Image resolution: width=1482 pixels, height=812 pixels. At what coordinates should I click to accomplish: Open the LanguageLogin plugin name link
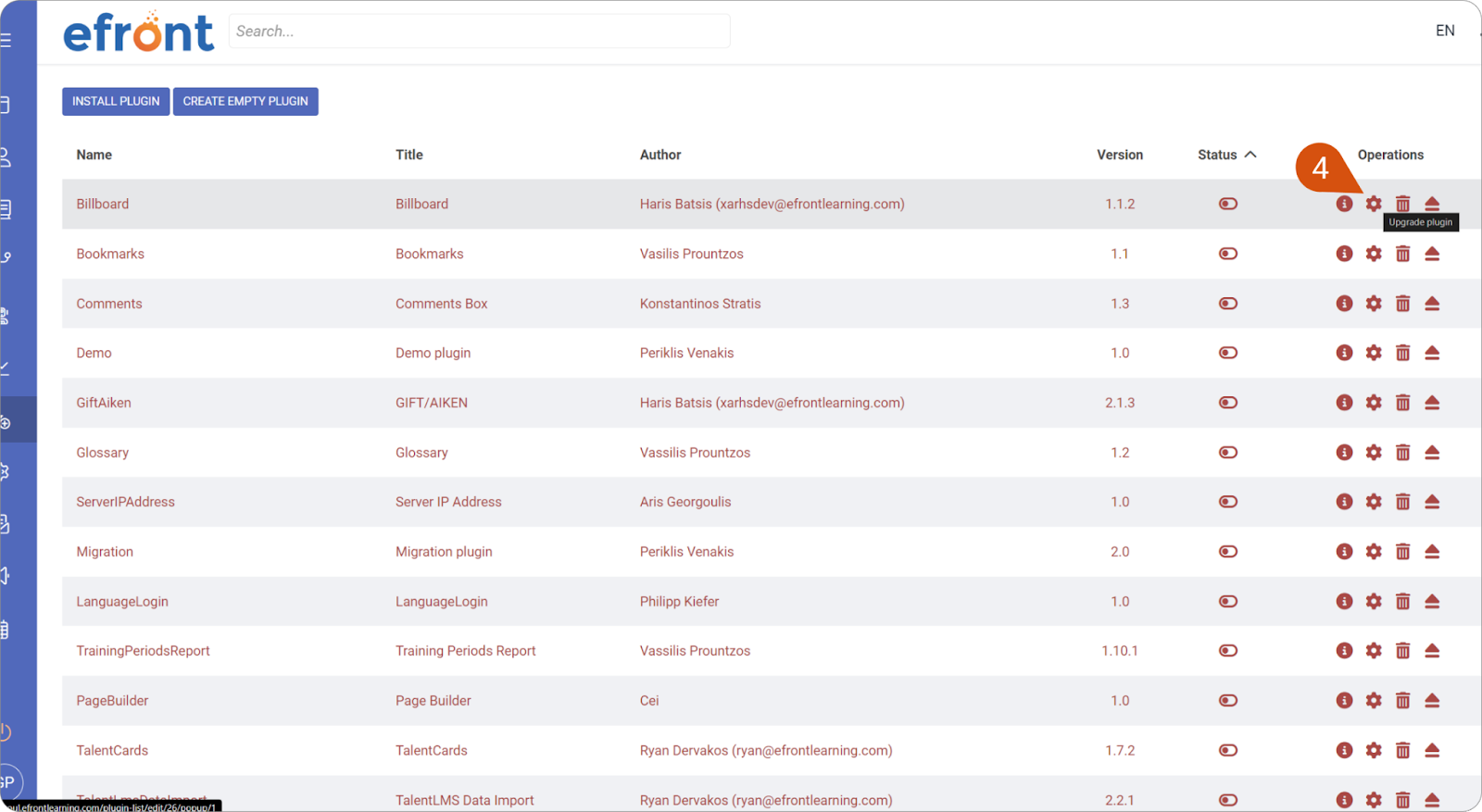click(122, 602)
